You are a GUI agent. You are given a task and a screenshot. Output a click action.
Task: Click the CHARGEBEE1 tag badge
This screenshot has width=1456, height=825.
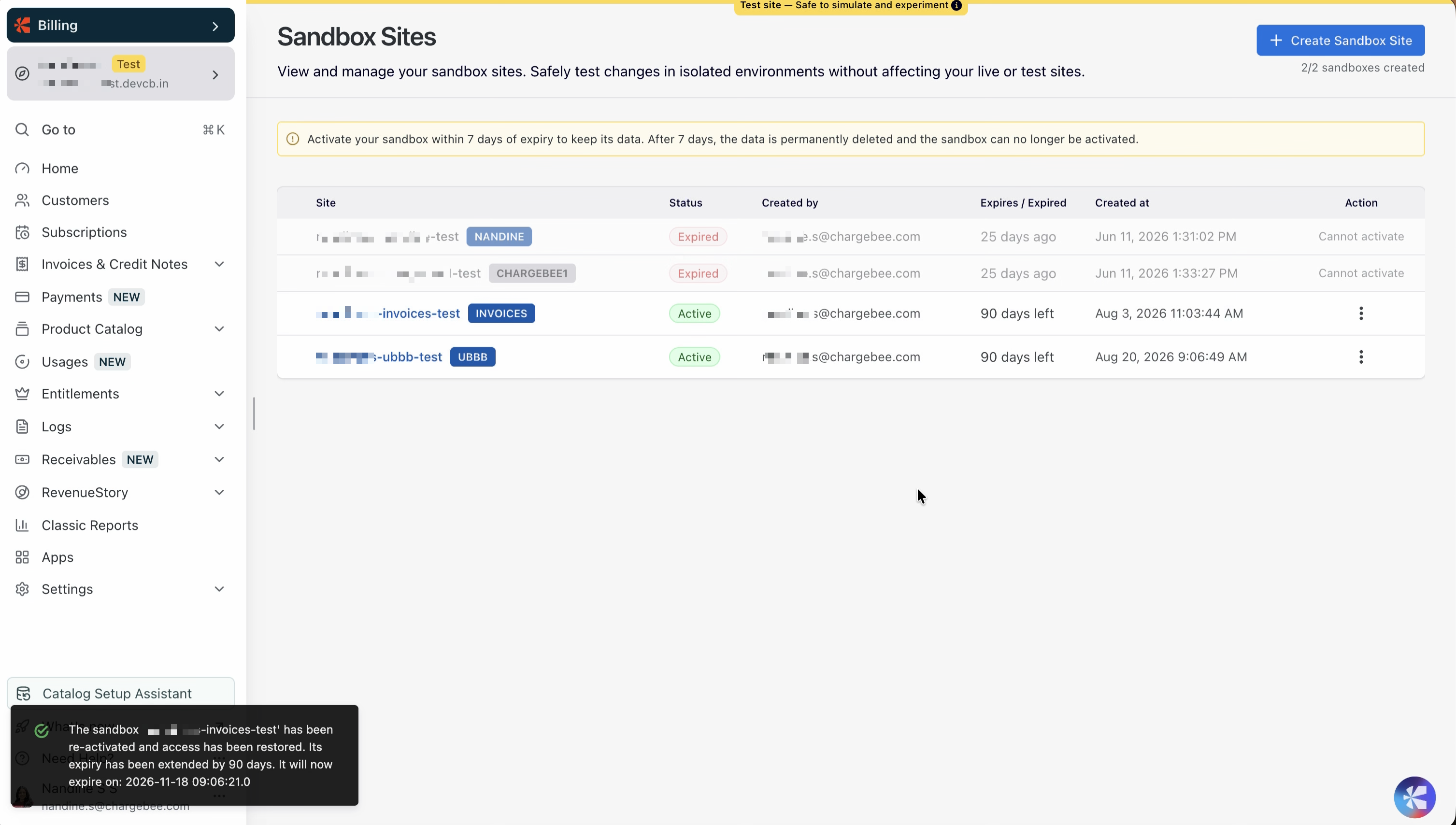pyautogui.click(x=532, y=273)
